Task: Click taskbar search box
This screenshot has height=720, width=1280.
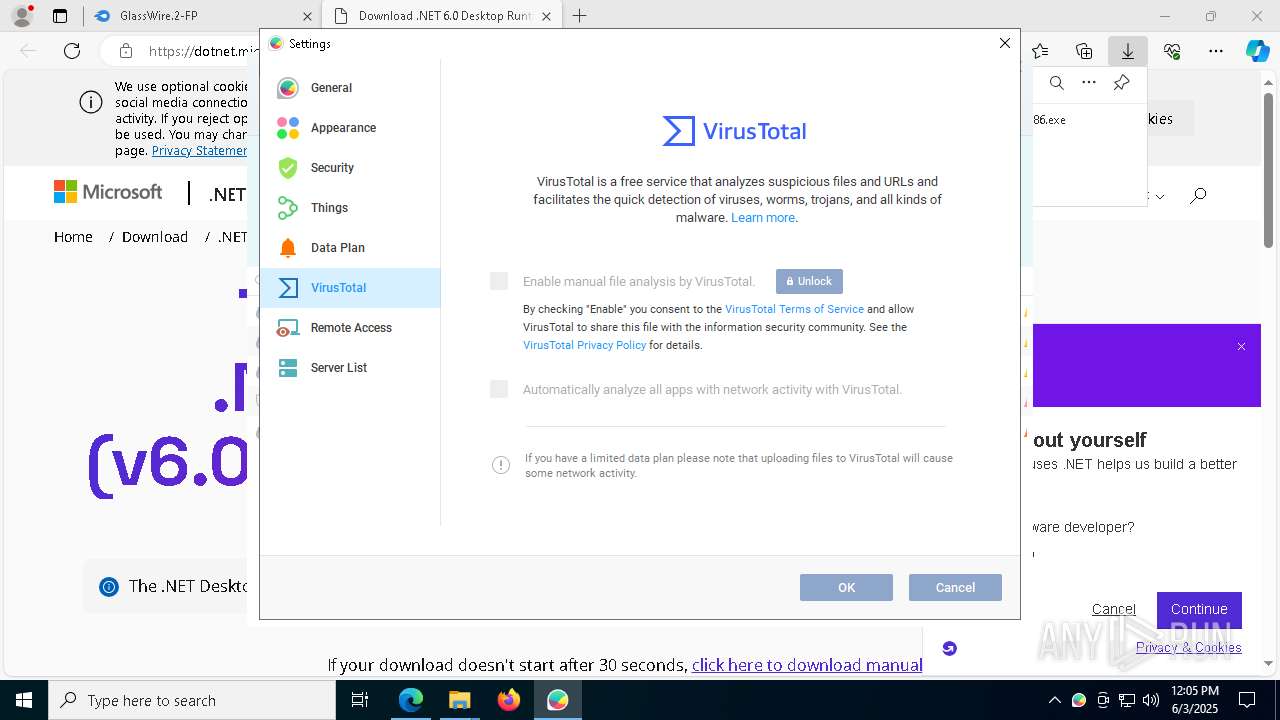Action: [192, 700]
